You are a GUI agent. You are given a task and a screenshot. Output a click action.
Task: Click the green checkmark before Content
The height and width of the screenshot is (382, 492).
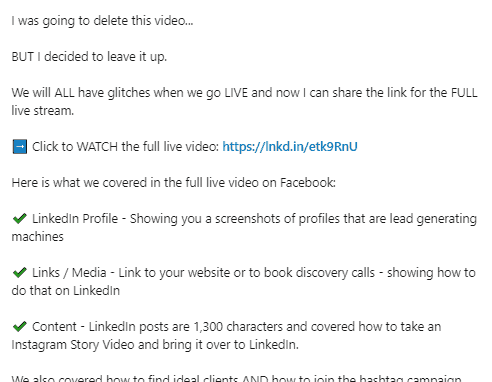coord(20,327)
